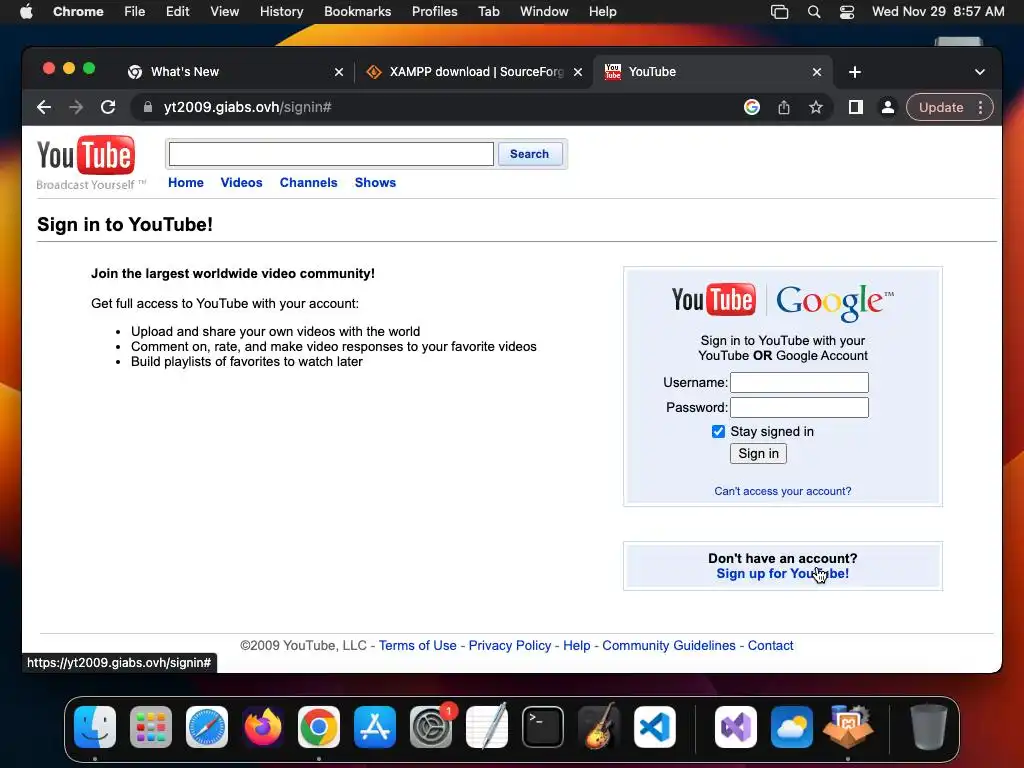Click the YouTube search text box

tap(331, 154)
